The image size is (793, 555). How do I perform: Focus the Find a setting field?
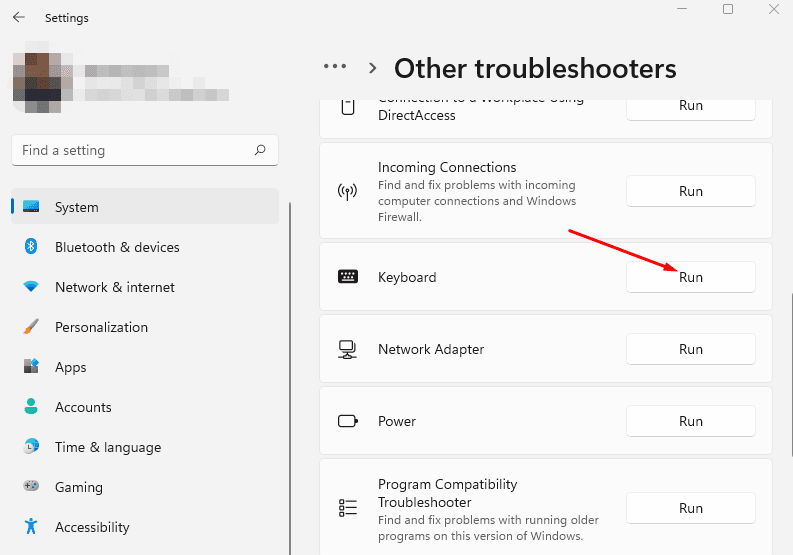(x=145, y=150)
